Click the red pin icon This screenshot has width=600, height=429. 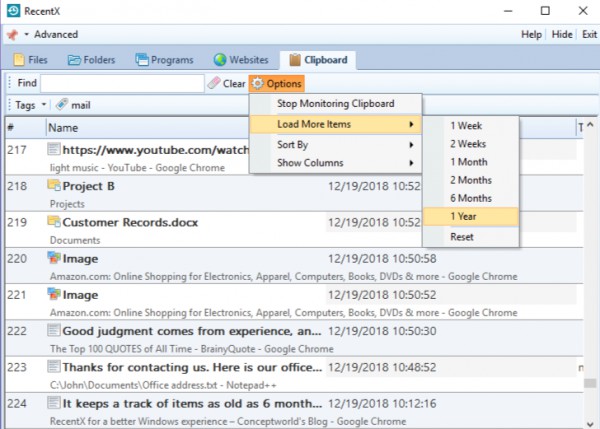pyautogui.click(x=13, y=35)
